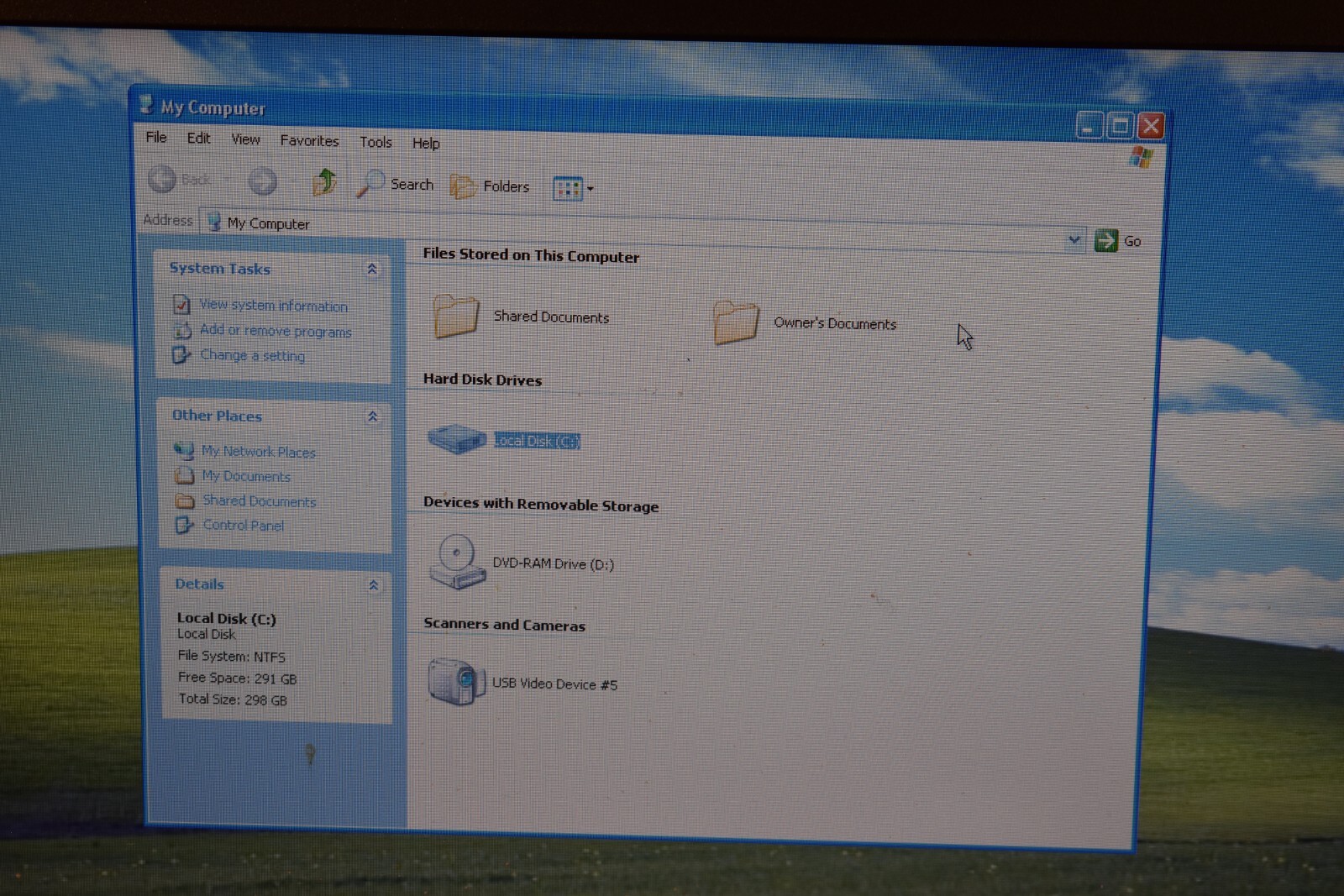1344x896 pixels.
Task: Click the Other Places panel title
Action: click(x=217, y=416)
